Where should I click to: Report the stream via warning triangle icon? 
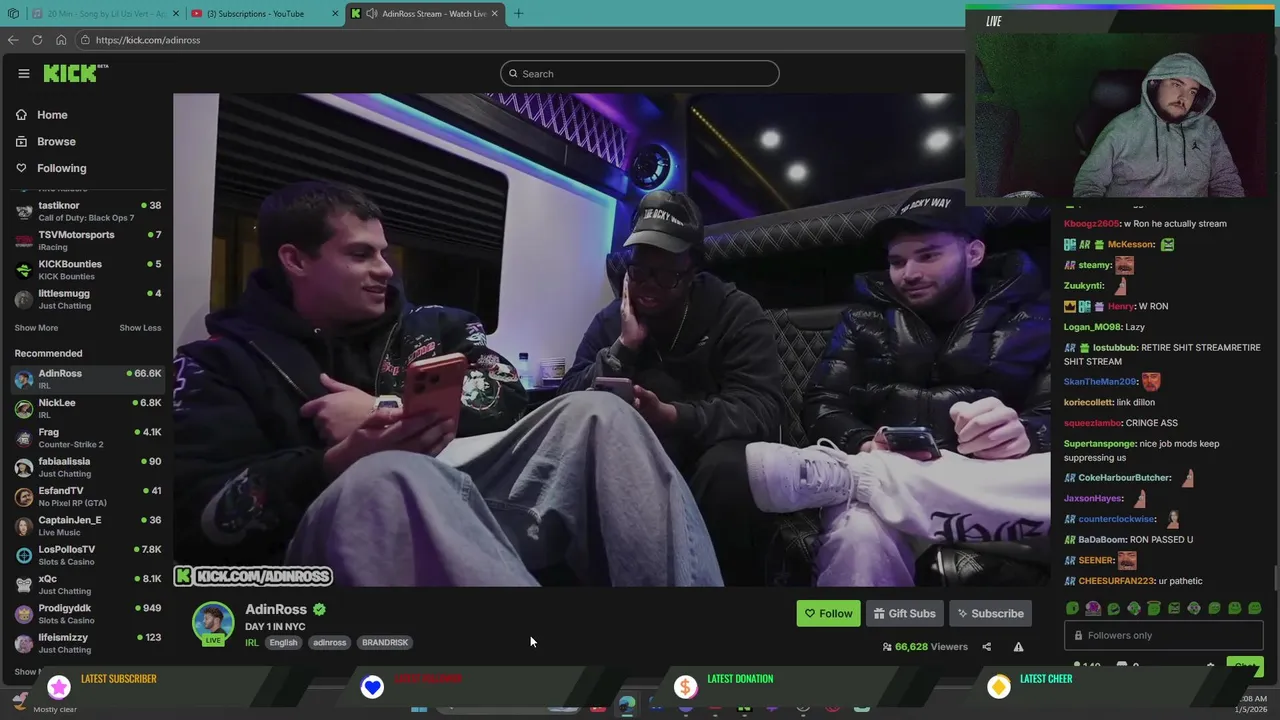1018,647
